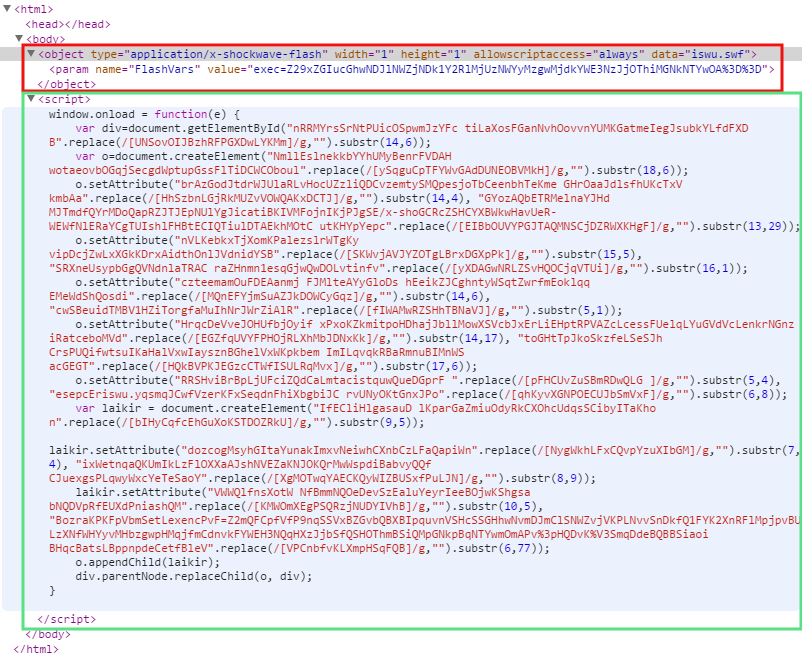
Task: Select the closing </body> tag
Action: coord(48,634)
